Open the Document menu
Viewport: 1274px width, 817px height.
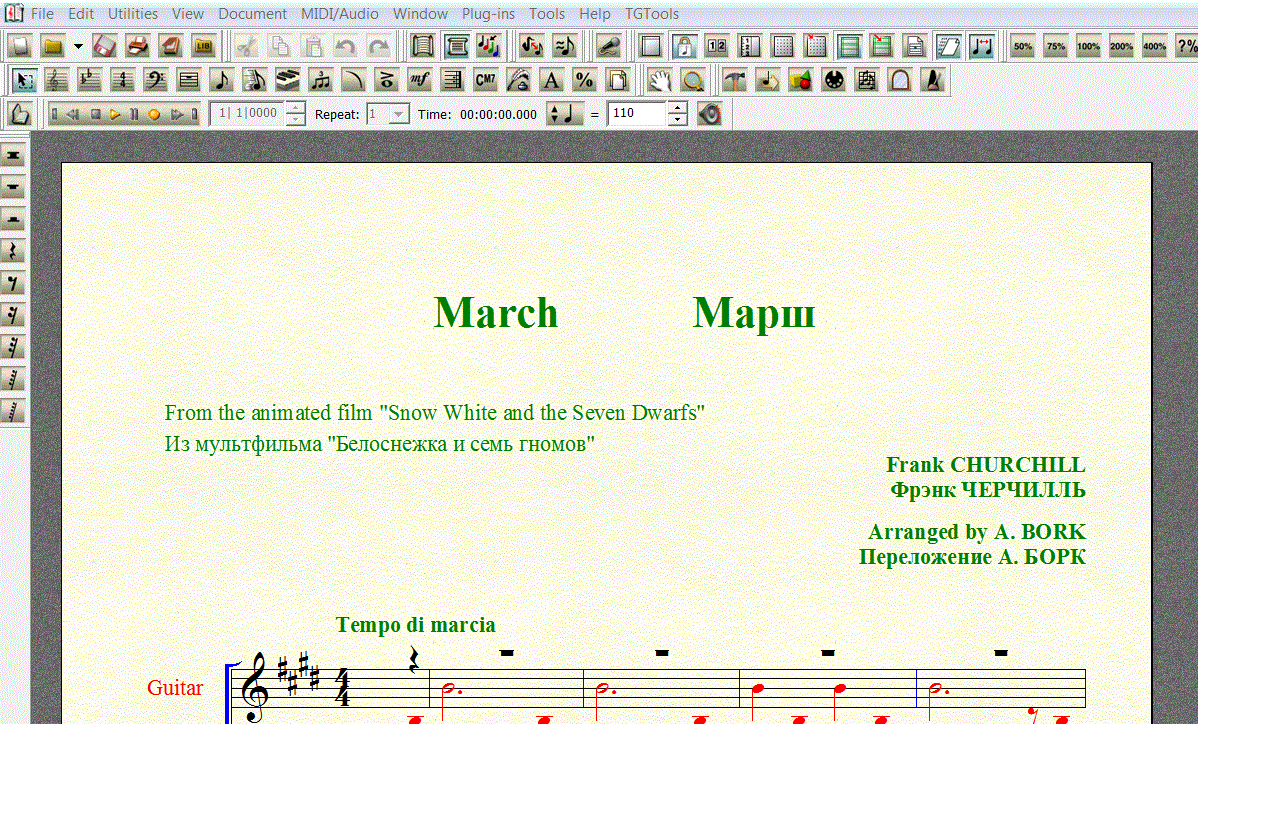point(252,14)
